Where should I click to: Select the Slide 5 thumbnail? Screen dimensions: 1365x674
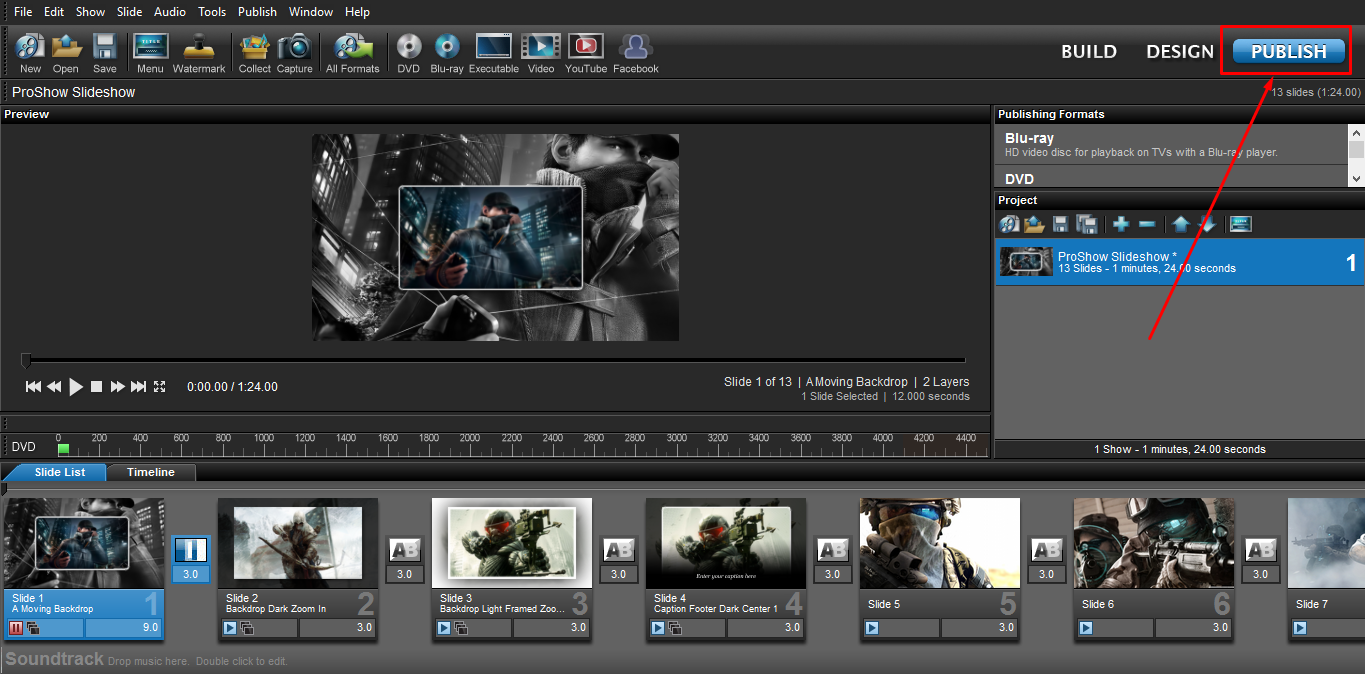[x=940, y=544]
